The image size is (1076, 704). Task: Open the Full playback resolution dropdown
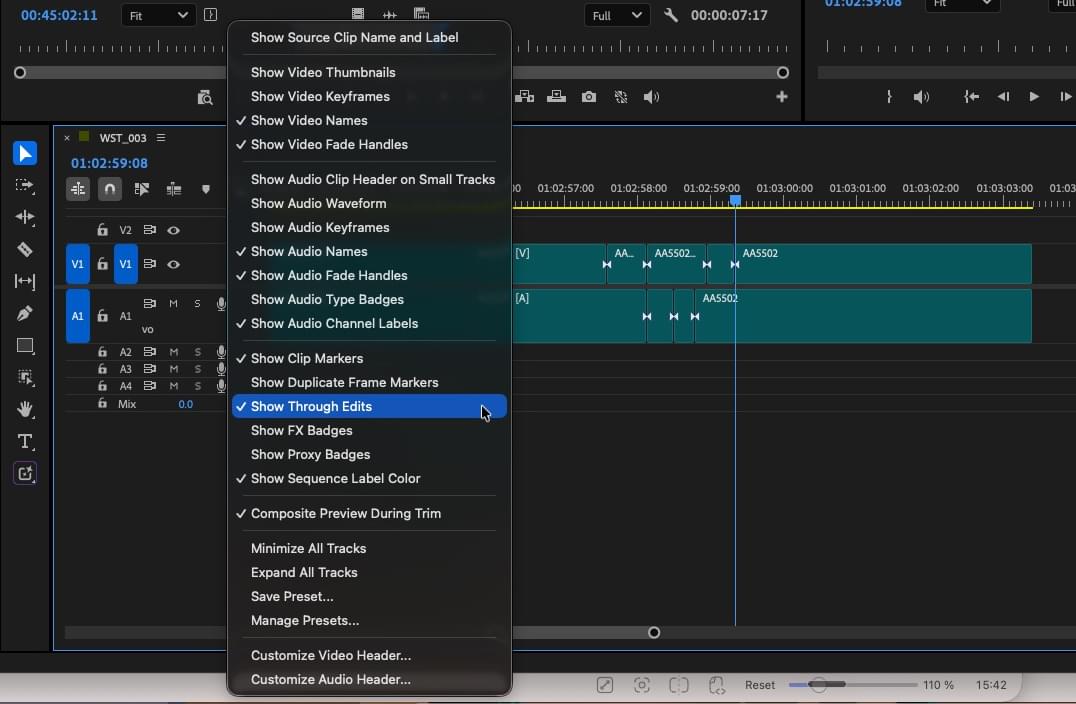[617, 15]
